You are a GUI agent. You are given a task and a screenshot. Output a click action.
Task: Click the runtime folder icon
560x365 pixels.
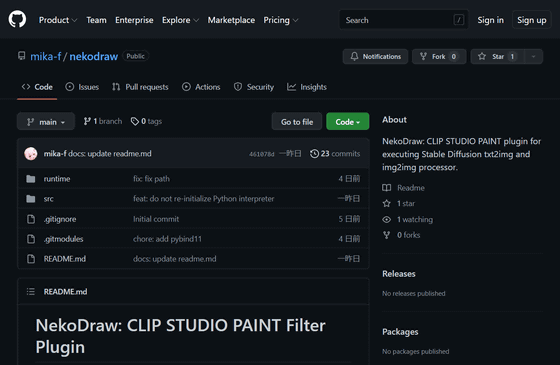pyautogui.click(x=31, y=179)
